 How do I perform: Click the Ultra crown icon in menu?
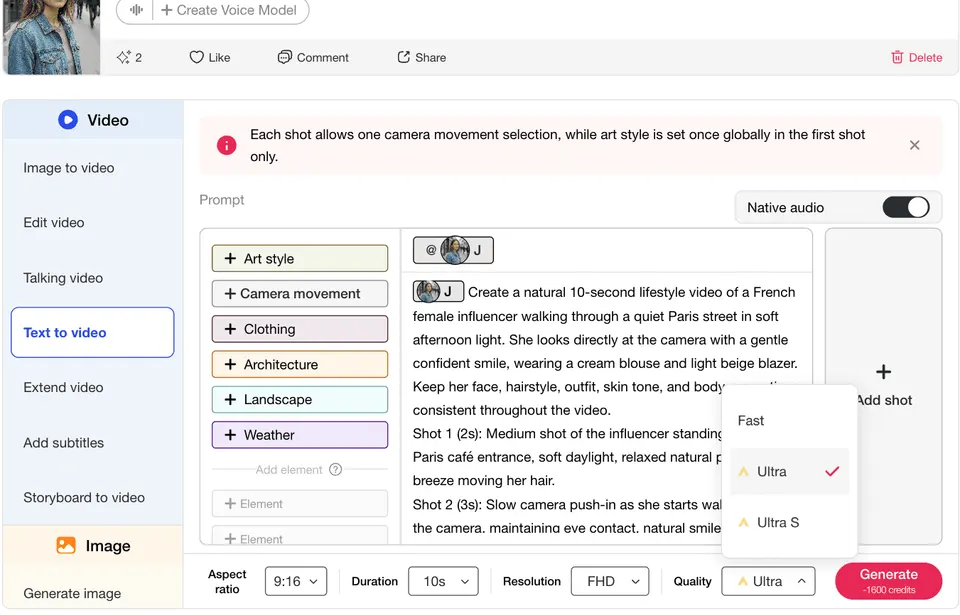(x=743, y=472)
